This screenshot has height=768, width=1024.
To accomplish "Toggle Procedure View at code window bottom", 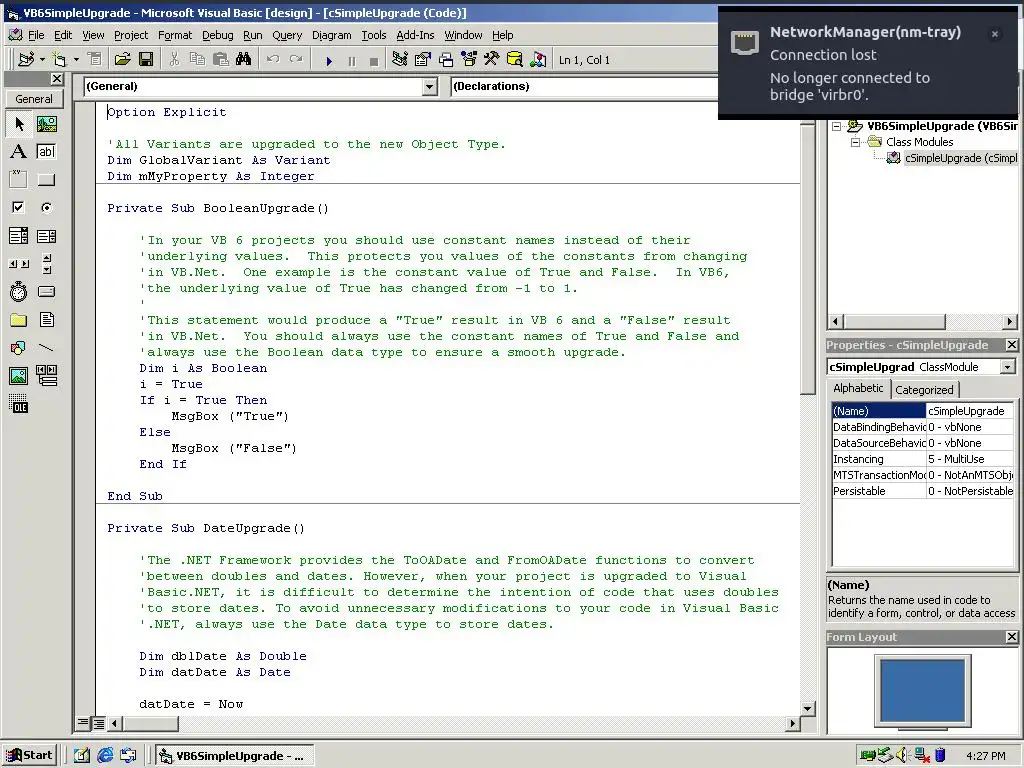I will coord(83,723).
